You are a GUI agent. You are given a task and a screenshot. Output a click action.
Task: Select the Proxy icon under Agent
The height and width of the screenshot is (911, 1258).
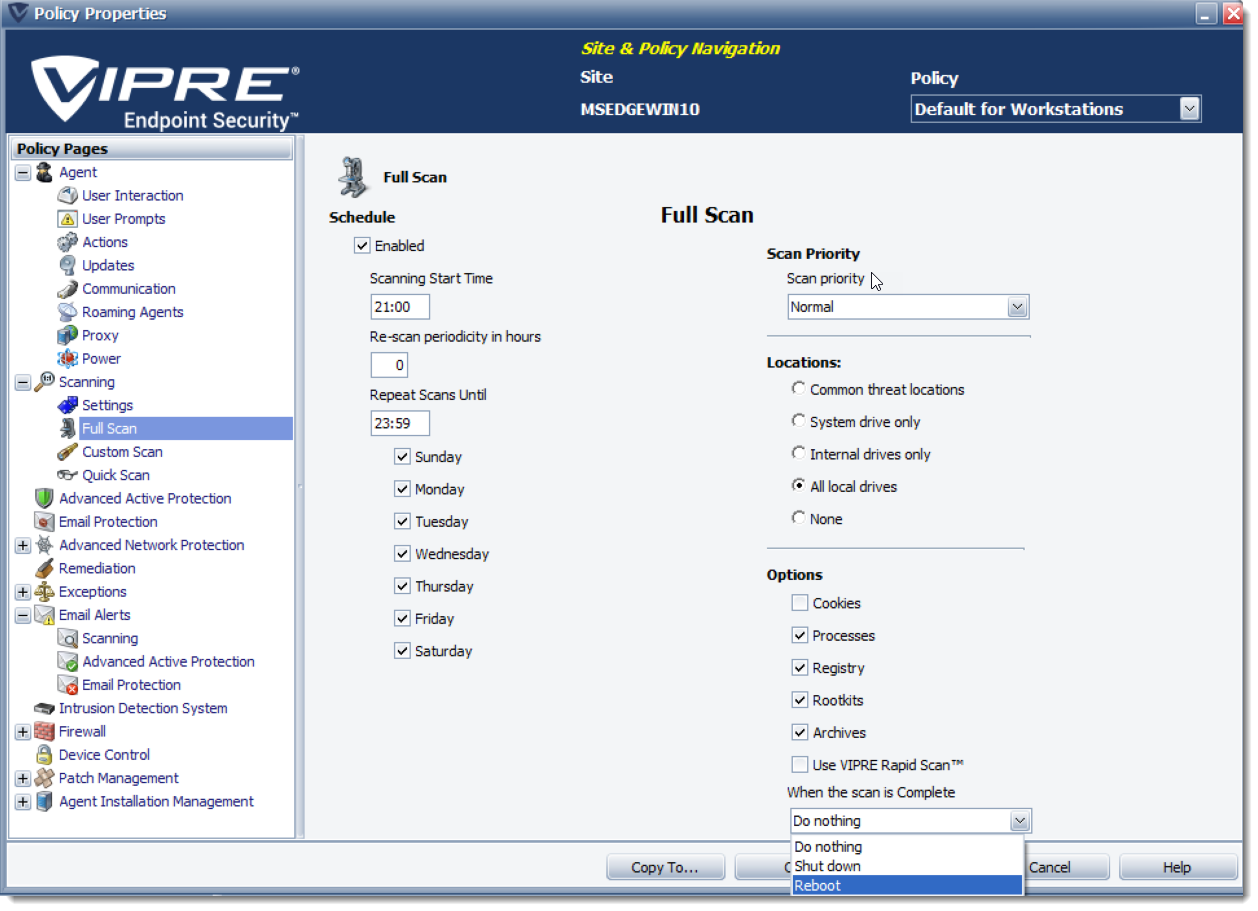[67, 335]
